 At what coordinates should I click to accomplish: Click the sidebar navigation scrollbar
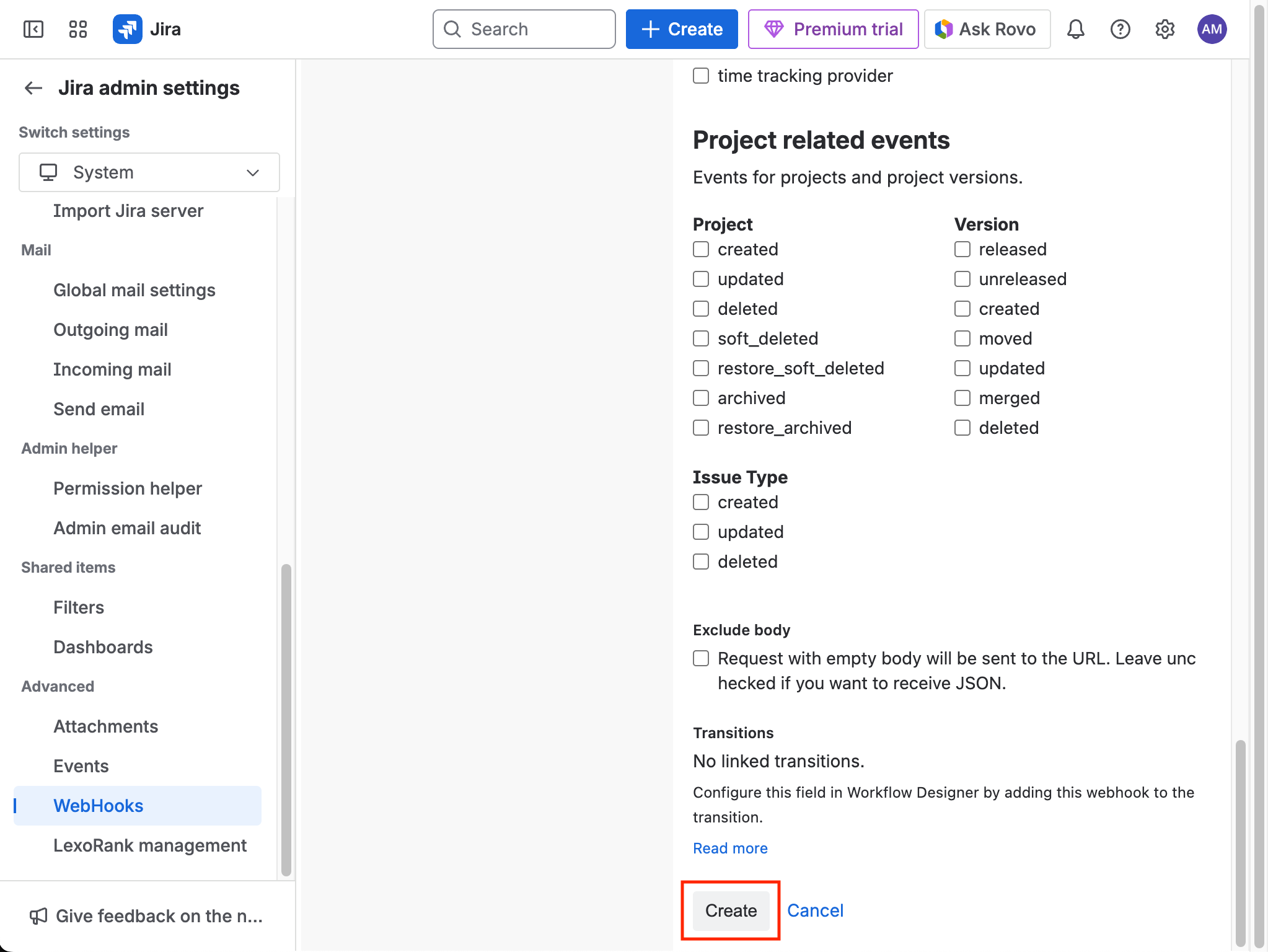pos(286,719)
